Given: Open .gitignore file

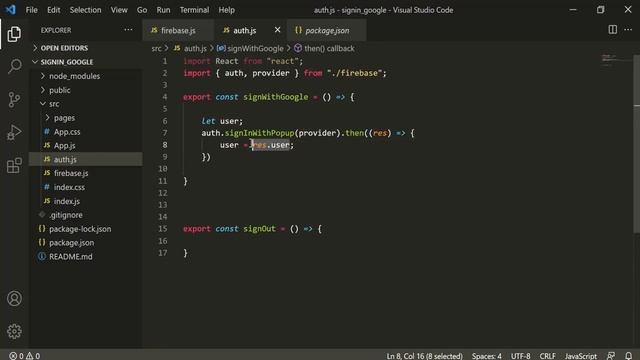Looking at the screenshot, I should pos(86,215).
